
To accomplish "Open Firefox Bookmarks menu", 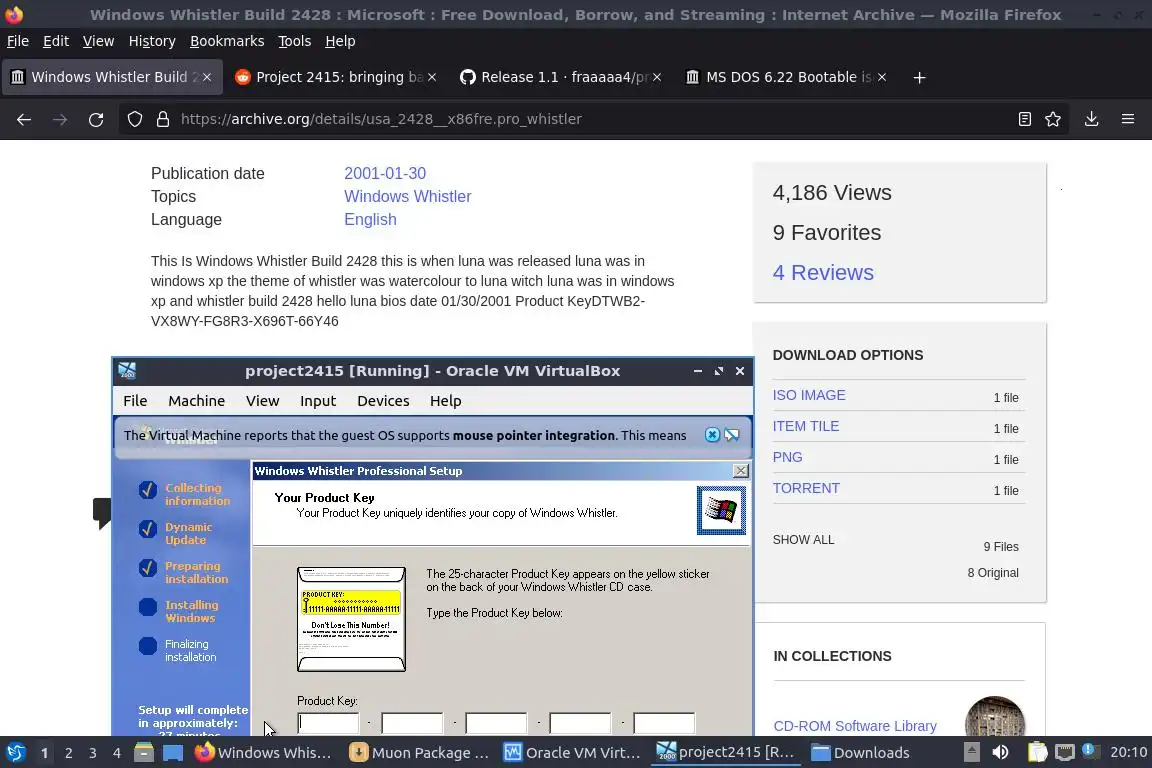I will (227, 41).
